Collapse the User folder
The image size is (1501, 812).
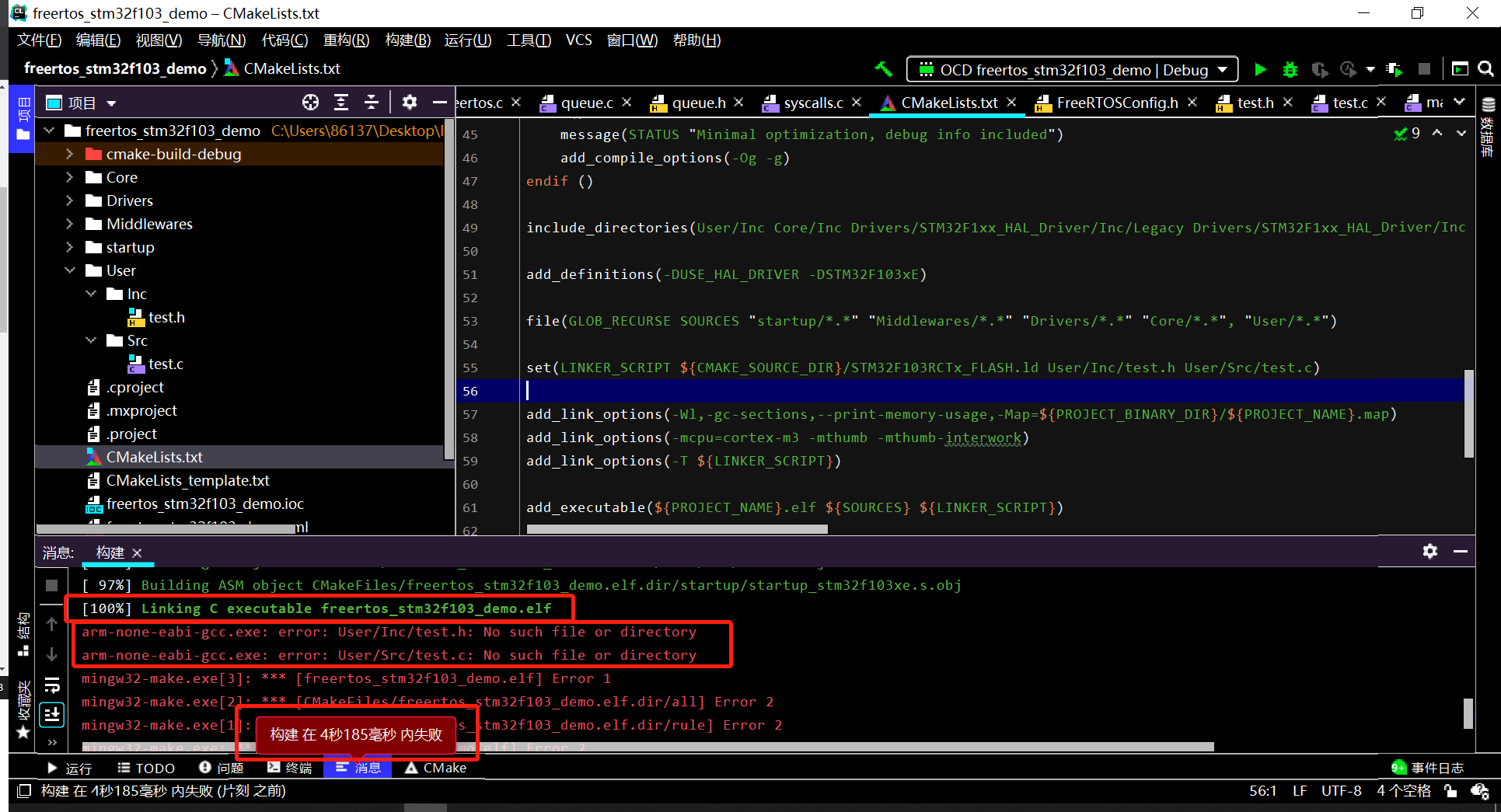[x=70, y=270]
